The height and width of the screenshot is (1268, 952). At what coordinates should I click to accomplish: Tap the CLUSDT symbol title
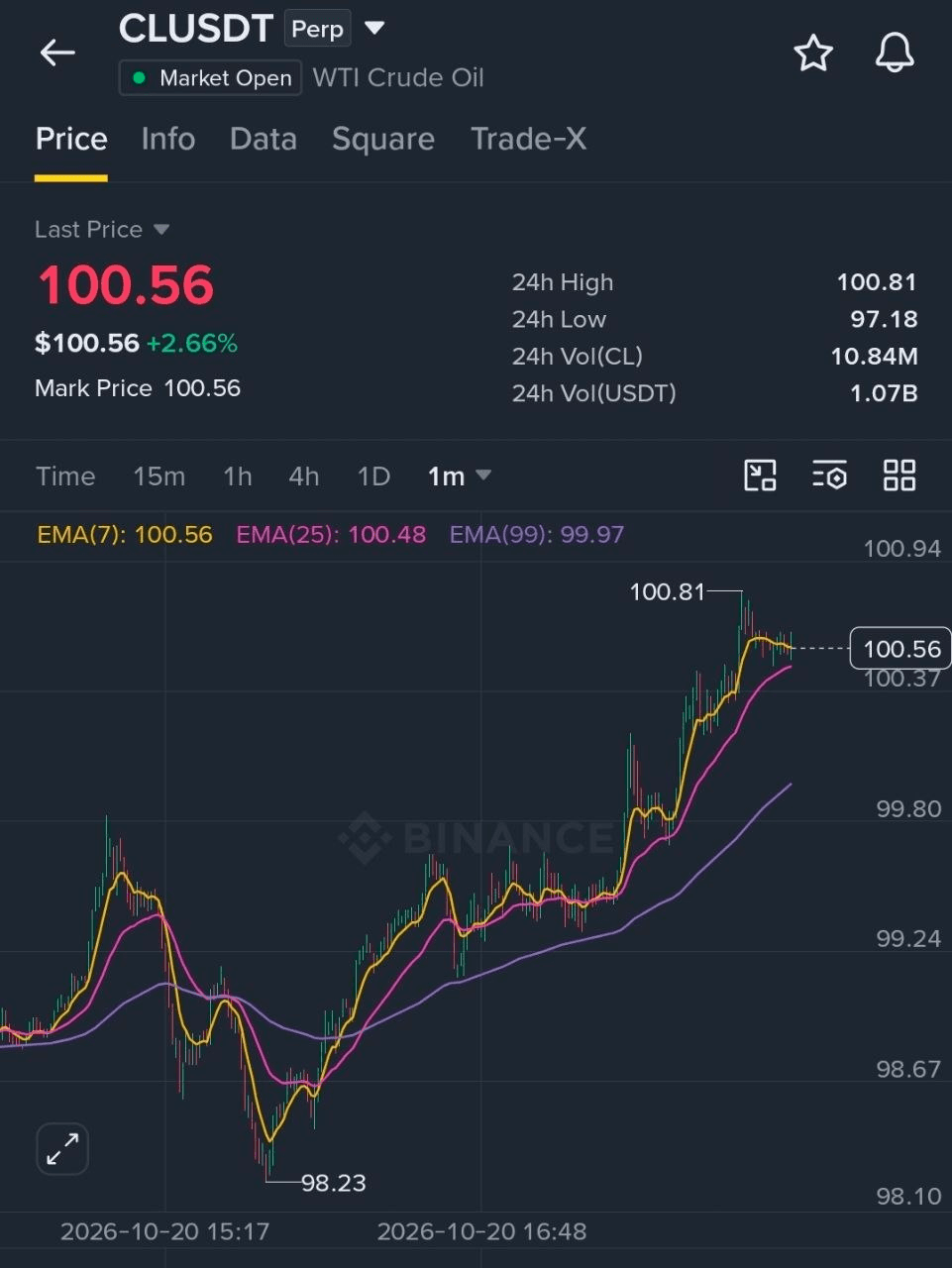point(196,29)
